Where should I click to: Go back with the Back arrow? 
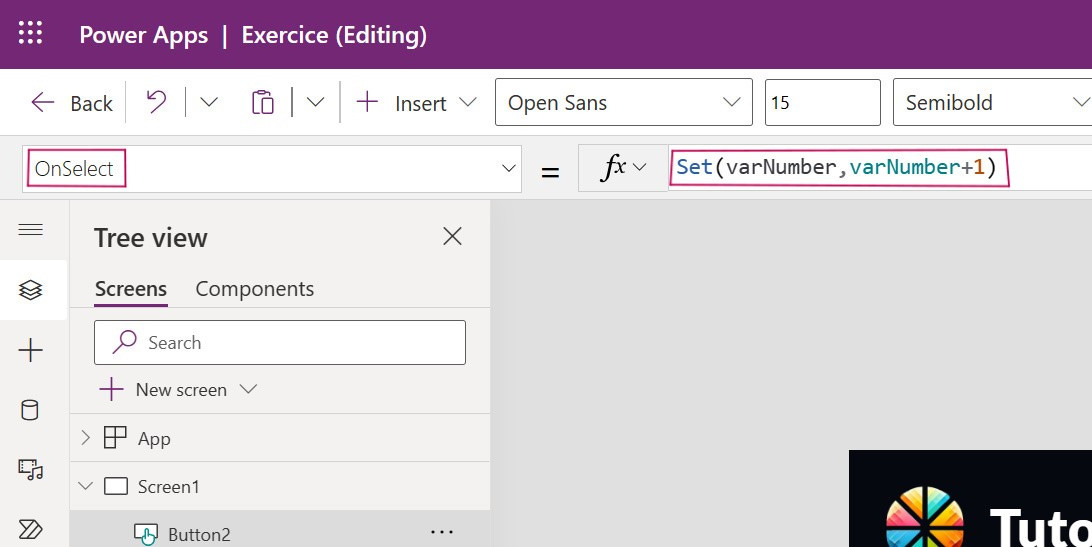(x=72, y=103)
